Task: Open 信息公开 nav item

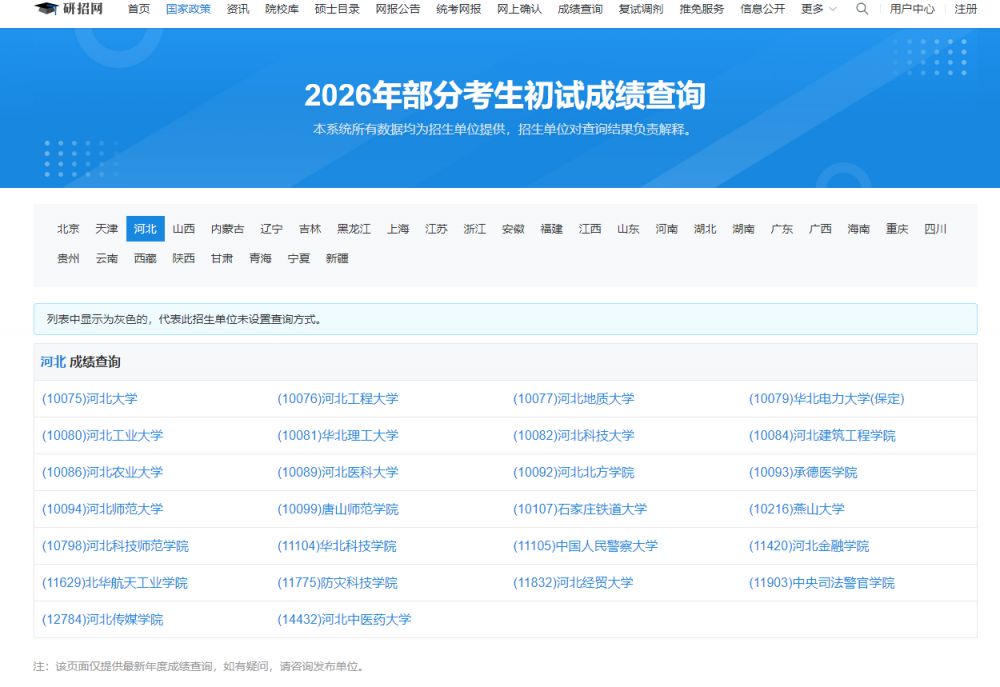Action: [762, 9]
